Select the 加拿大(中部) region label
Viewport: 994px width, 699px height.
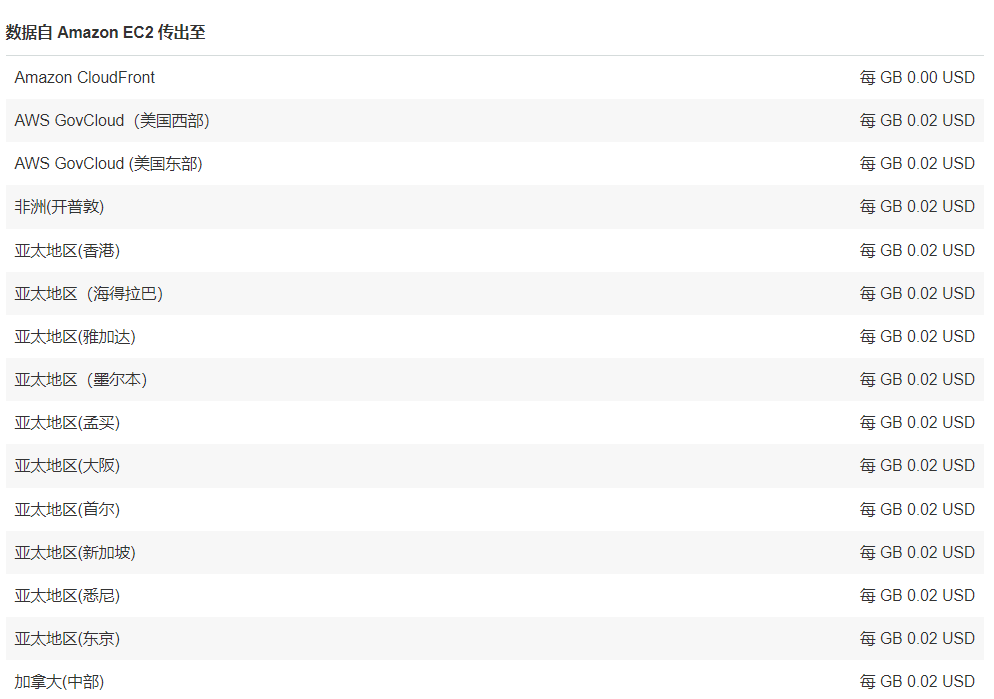point(59,681)
